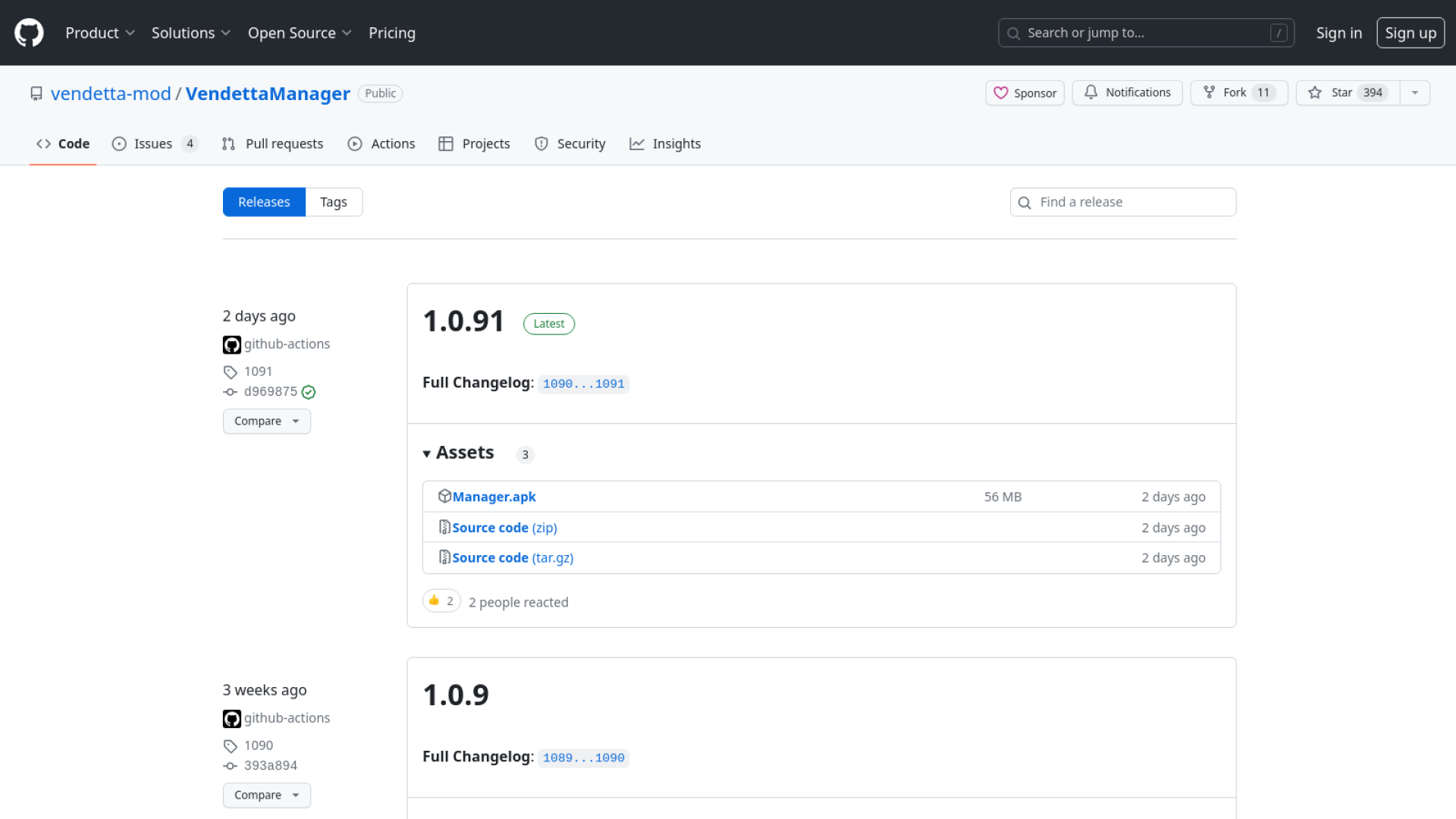The image size is (1456, 819).
Task: Open the star lists dropdown arrow
Action: 1415,93
